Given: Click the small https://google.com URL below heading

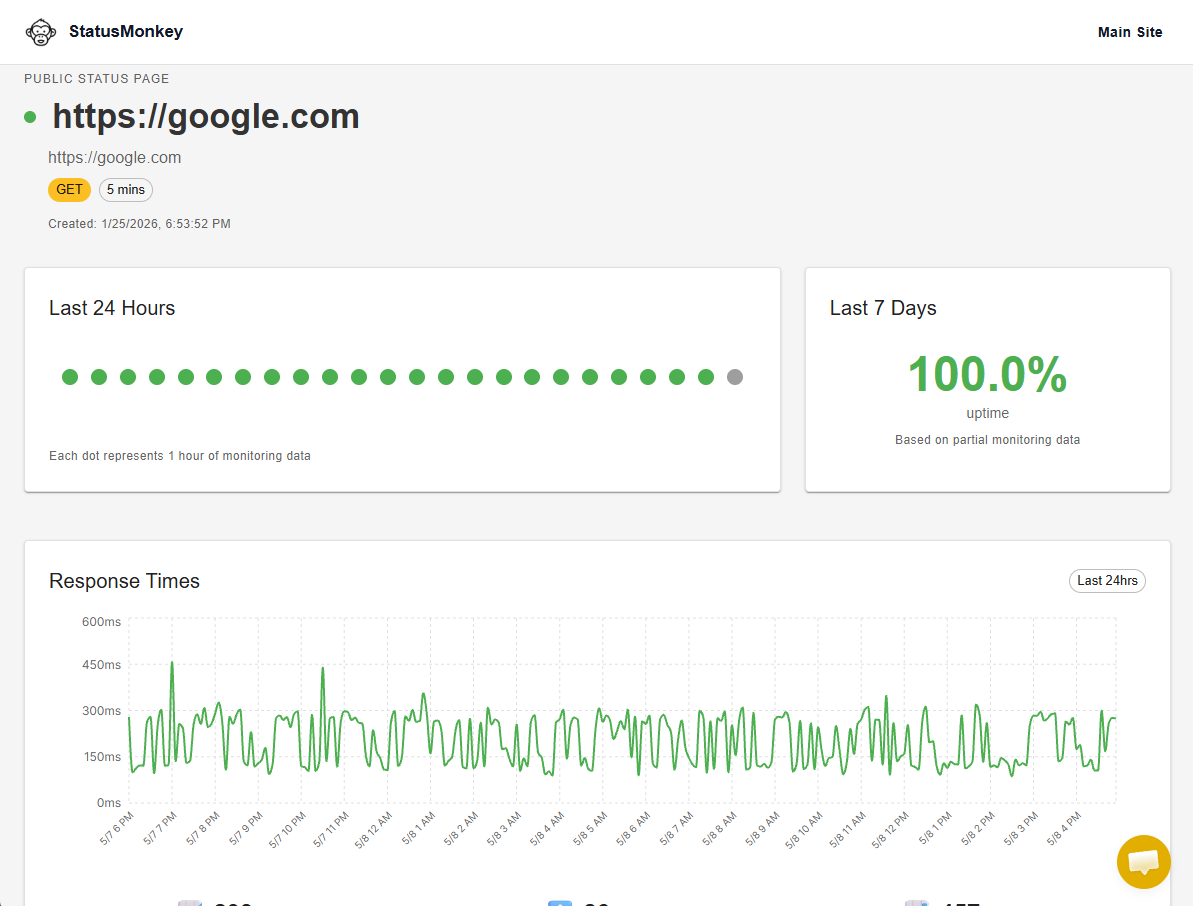Looking at the screenshot, I should (x=115, y=157).
